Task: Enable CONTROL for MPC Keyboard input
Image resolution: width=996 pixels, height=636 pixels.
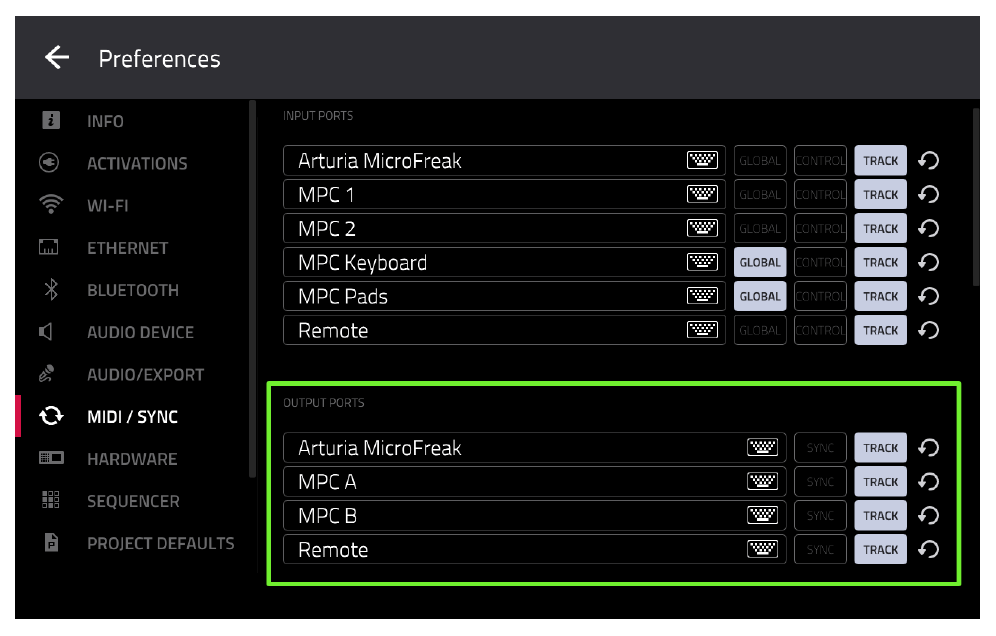Action: click(820, 262)
